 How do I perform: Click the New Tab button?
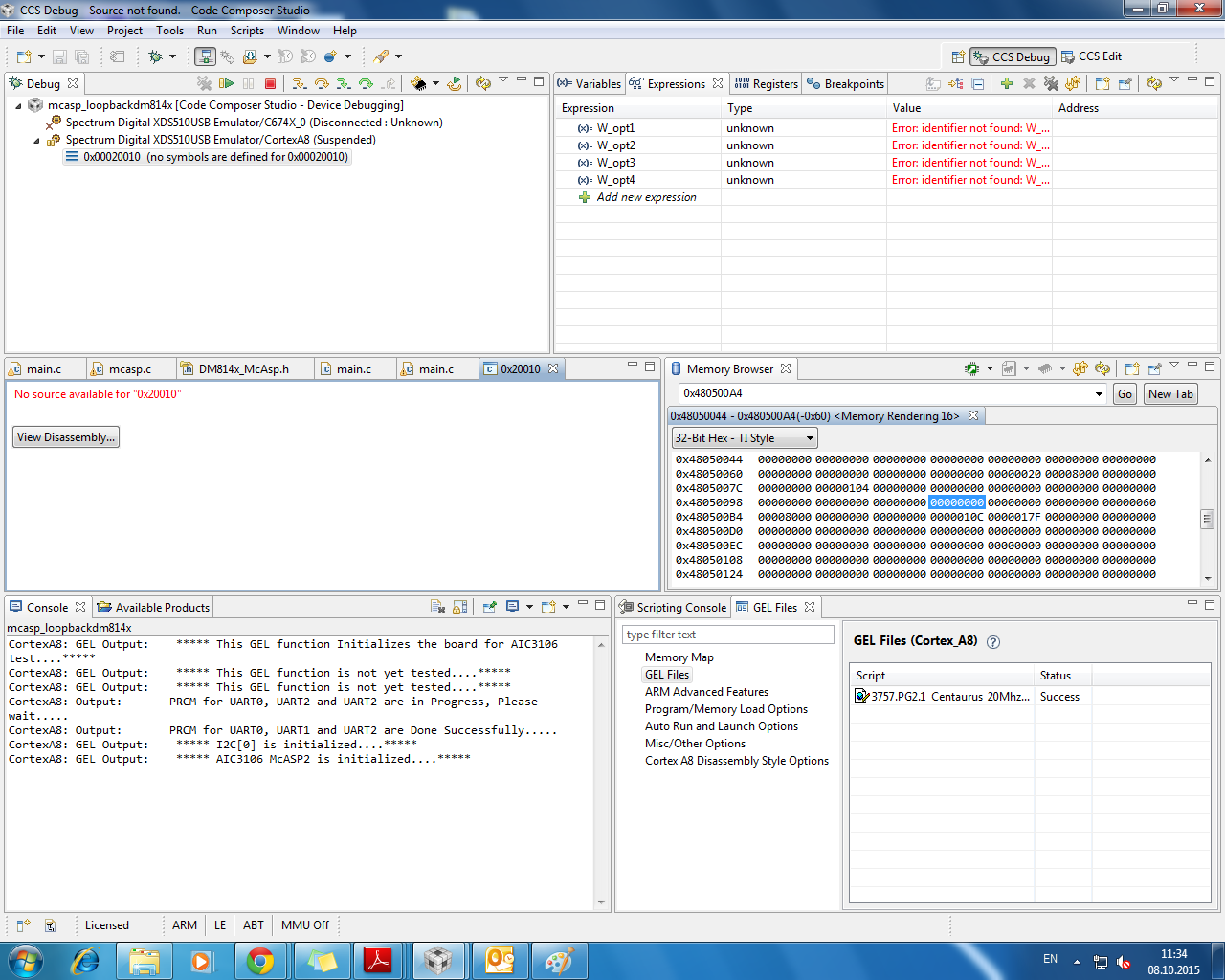tap(1170, 393)
